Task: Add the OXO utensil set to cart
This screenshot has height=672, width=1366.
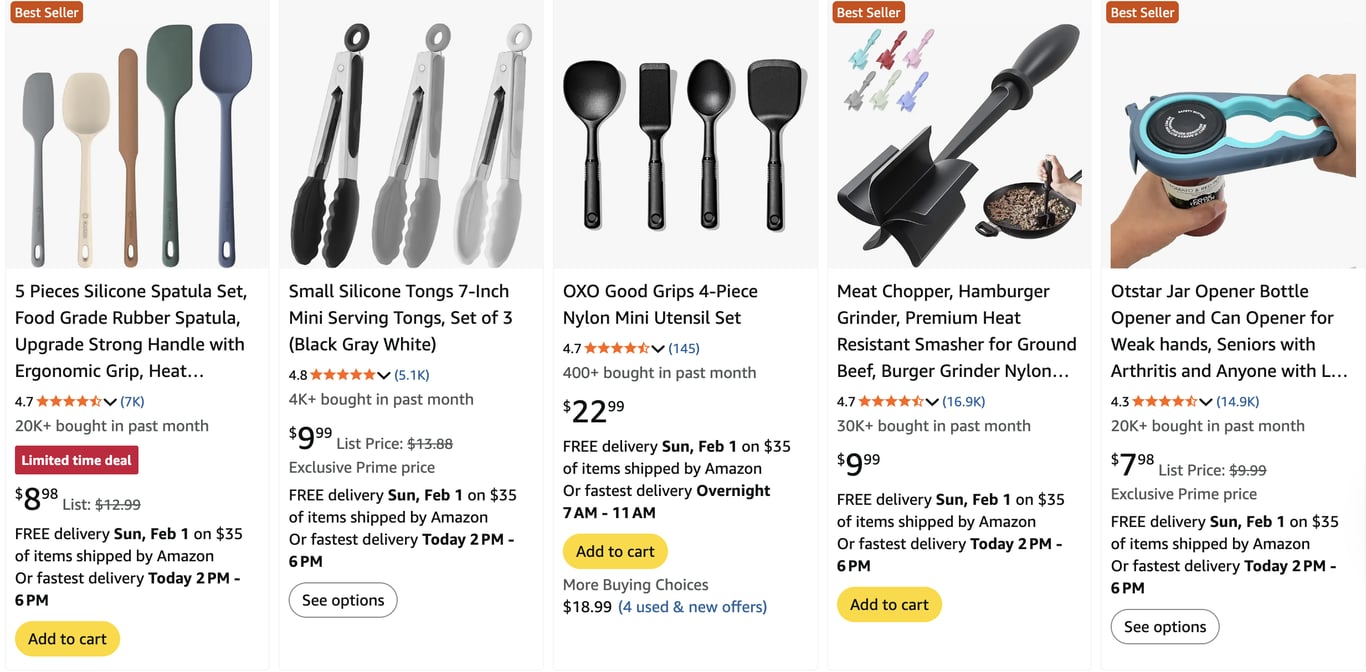Action: click(614, 551)
